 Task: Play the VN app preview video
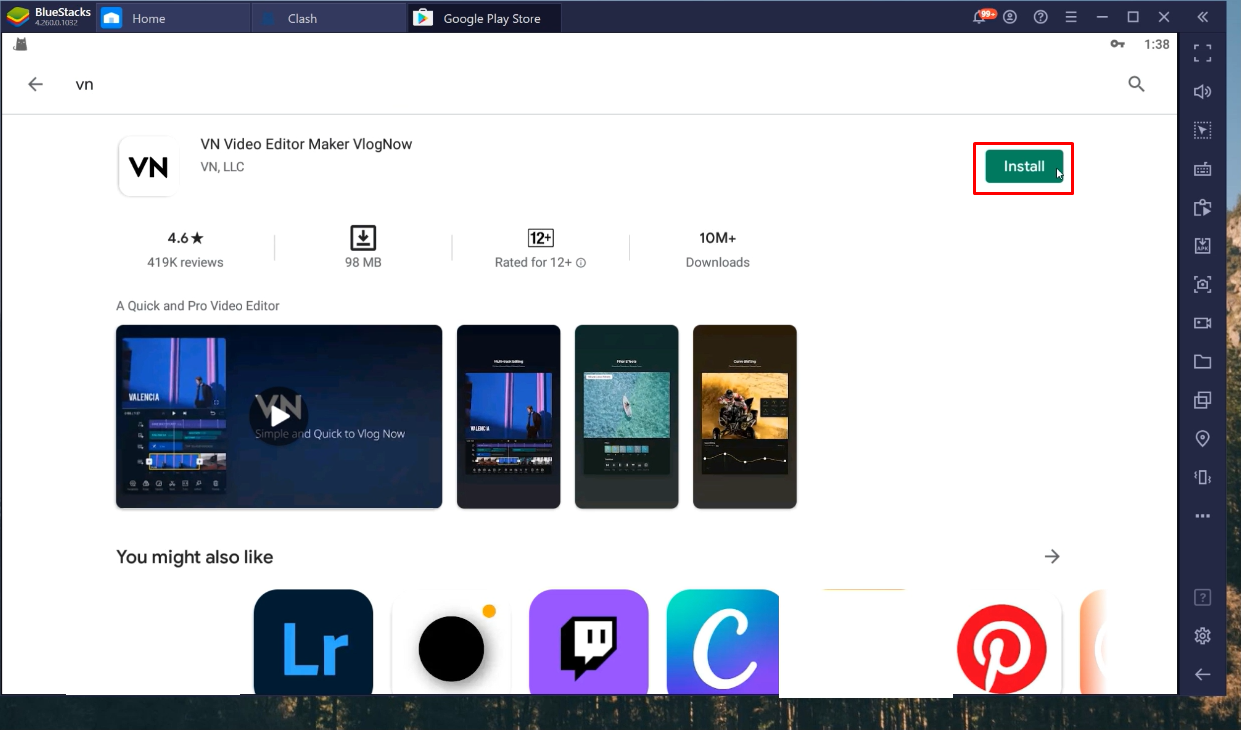tap(279, 416)
